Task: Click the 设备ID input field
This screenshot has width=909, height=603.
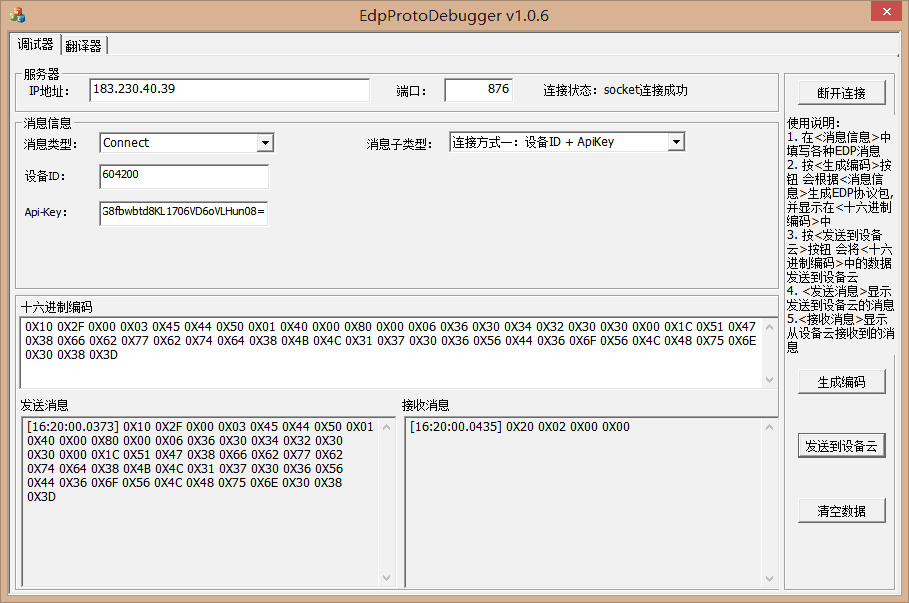Action: pyautogui.click(x=184, y=176)
